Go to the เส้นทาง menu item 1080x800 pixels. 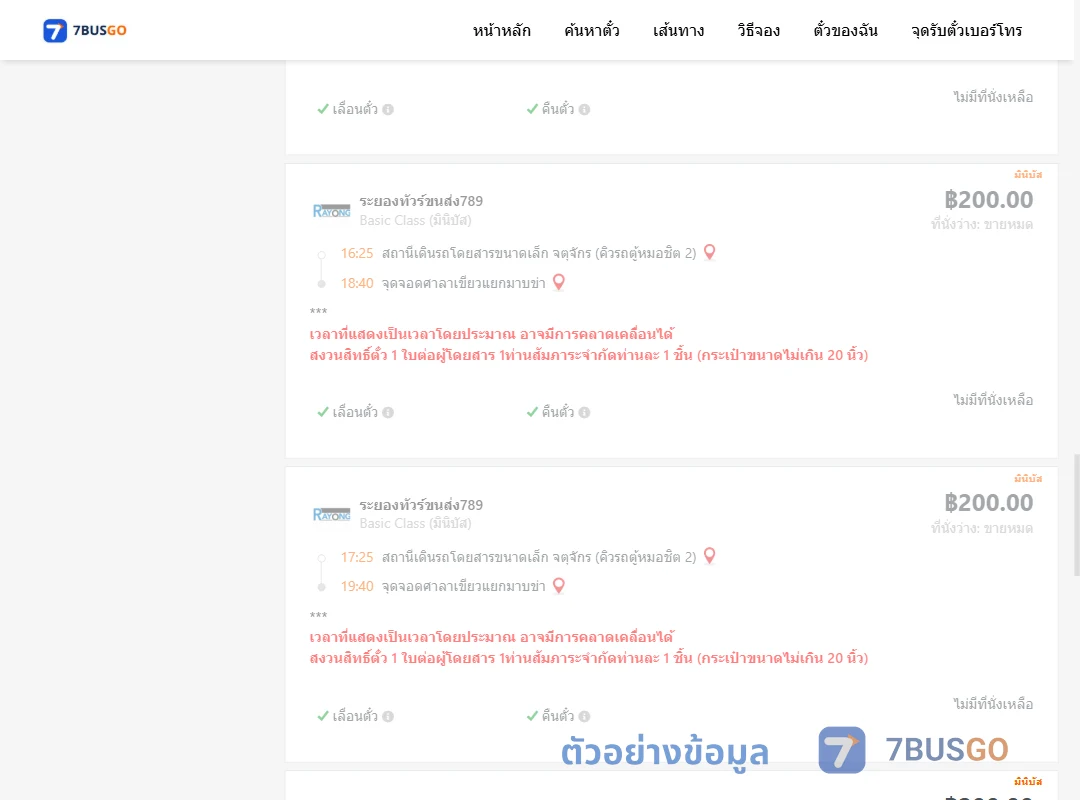678,30
